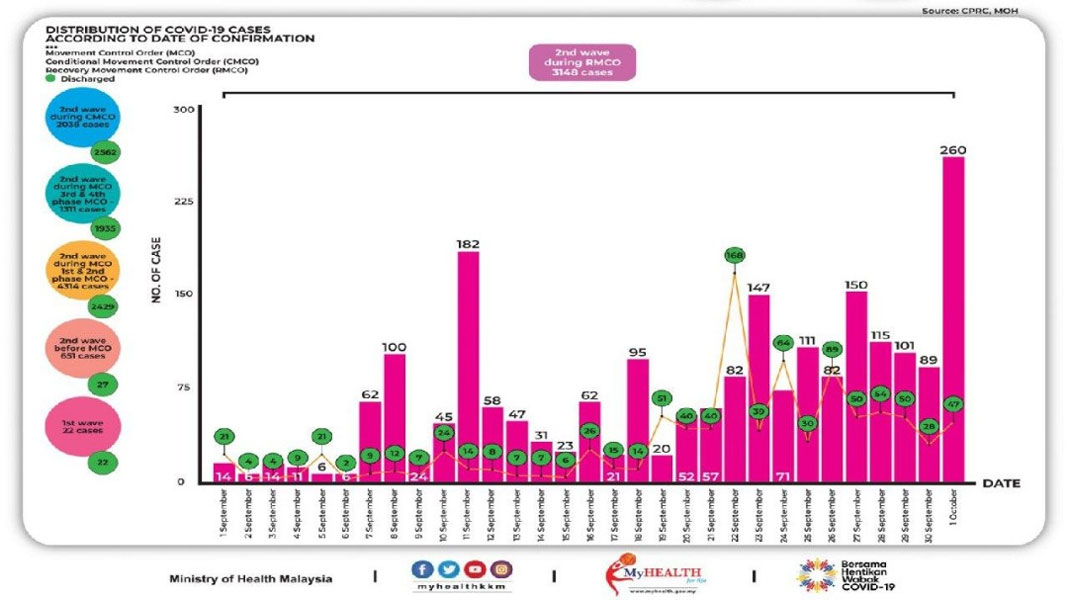Open the YouTube icon

tap(475, 569)
